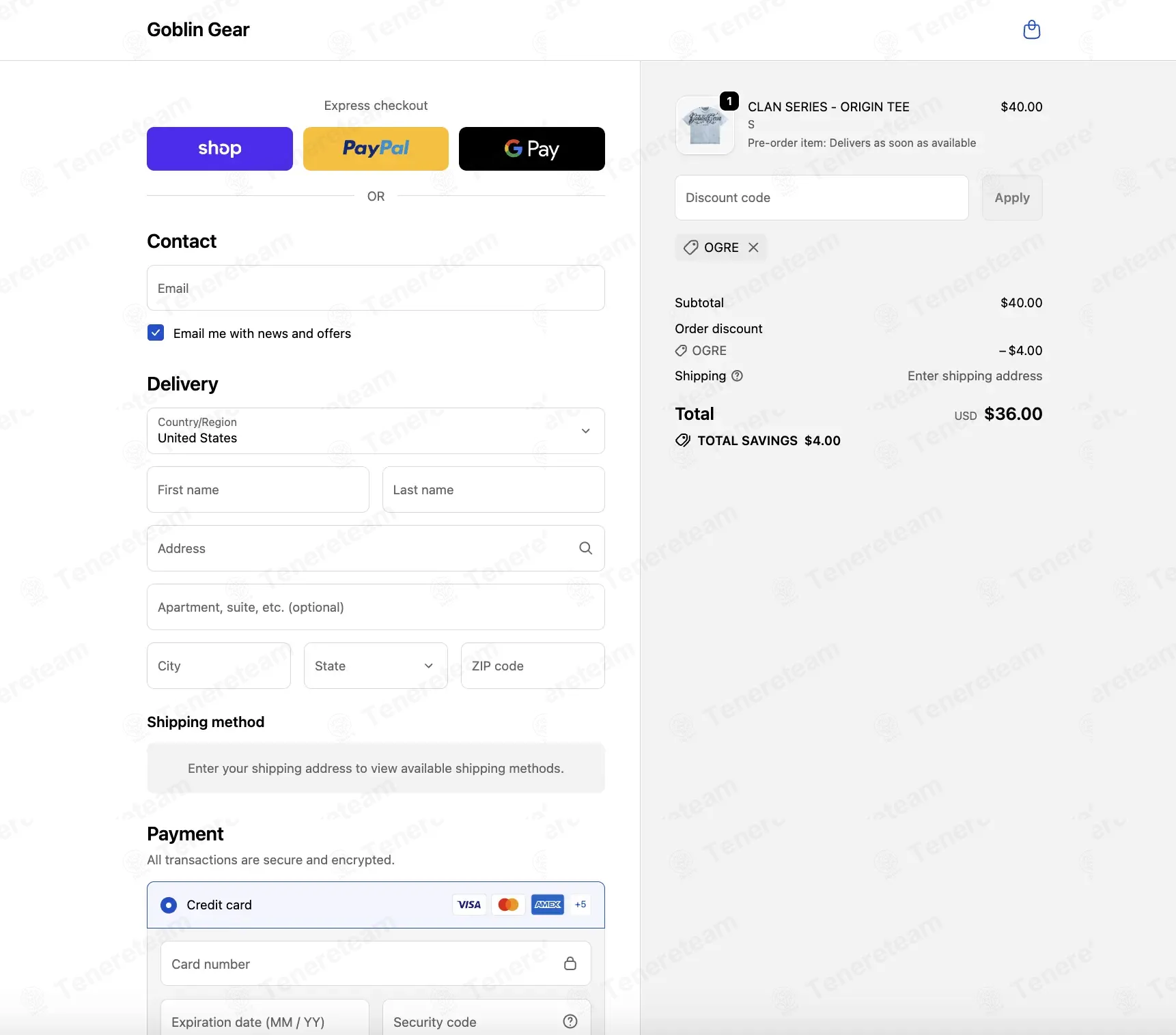Click the Clan Series Origin Tee thumbnail
The width and height of the screenshot is (1176, 1035).
(x=705, y=125)
